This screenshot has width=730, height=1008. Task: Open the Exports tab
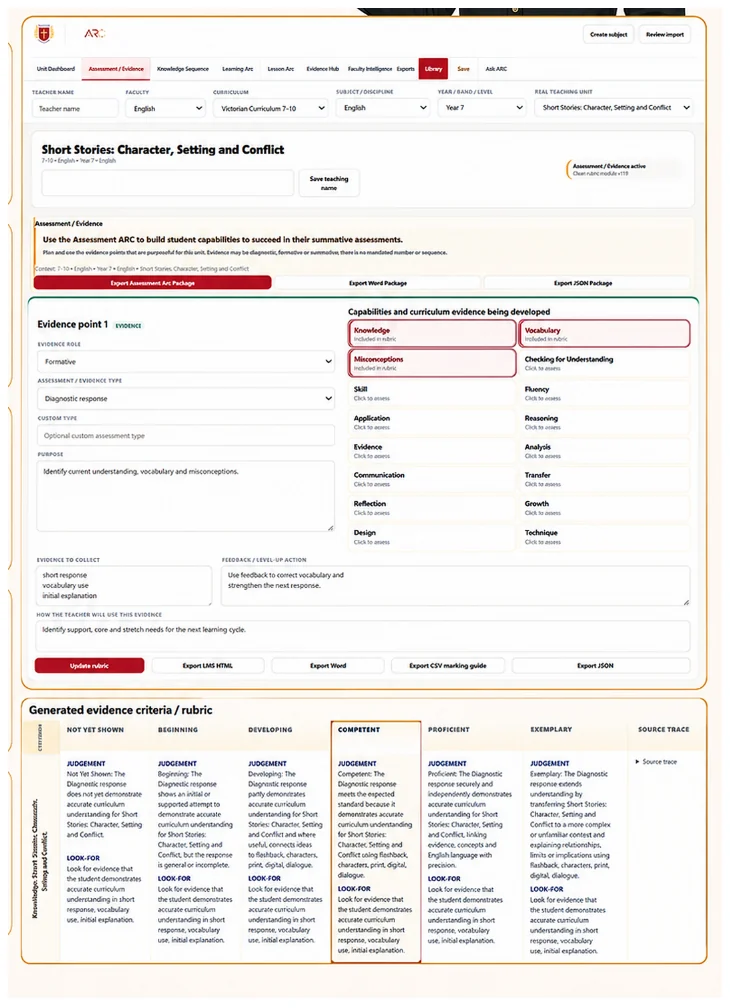(x=405, y=69)
